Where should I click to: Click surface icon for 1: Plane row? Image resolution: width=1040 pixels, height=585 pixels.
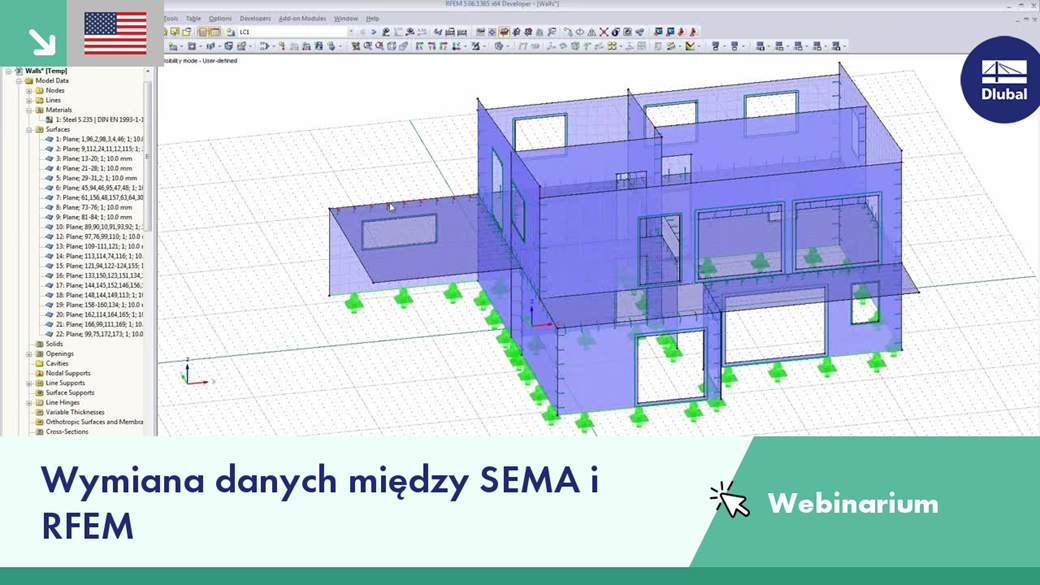49,139
